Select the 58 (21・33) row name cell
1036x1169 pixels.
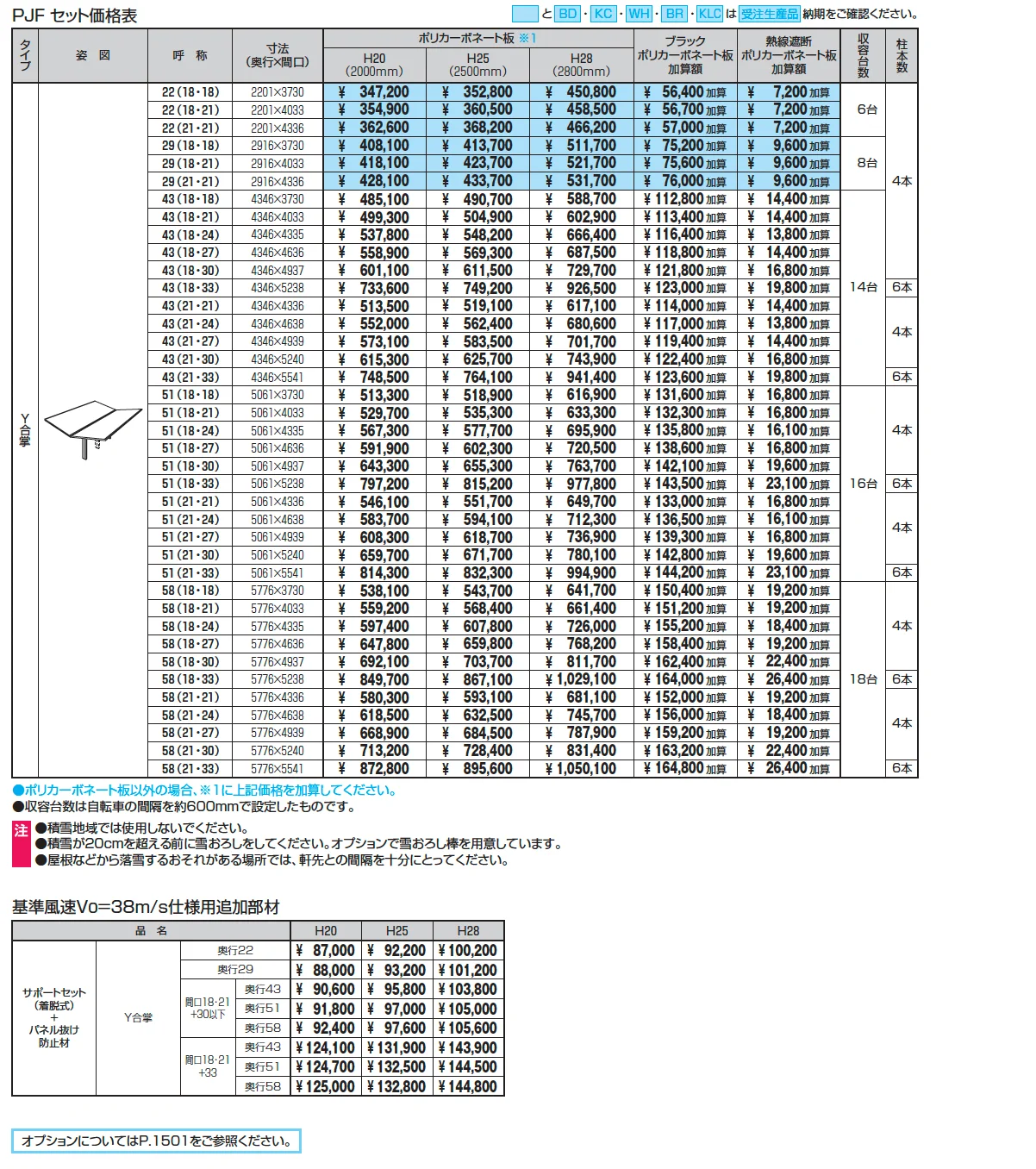click(x=190, y=768)
